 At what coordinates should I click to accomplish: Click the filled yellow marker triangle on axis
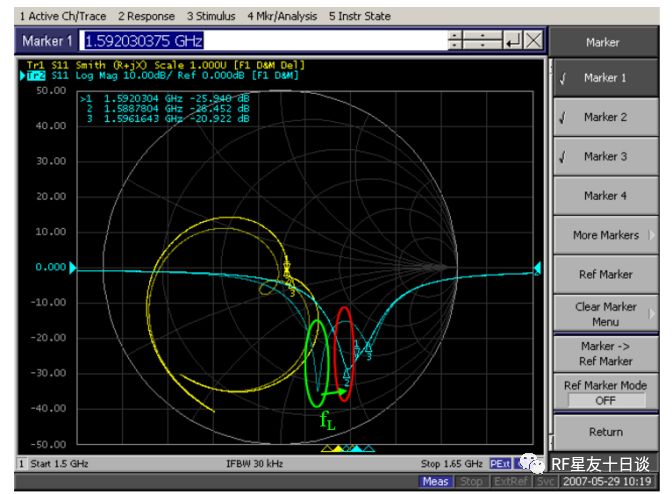click(339, 449)
